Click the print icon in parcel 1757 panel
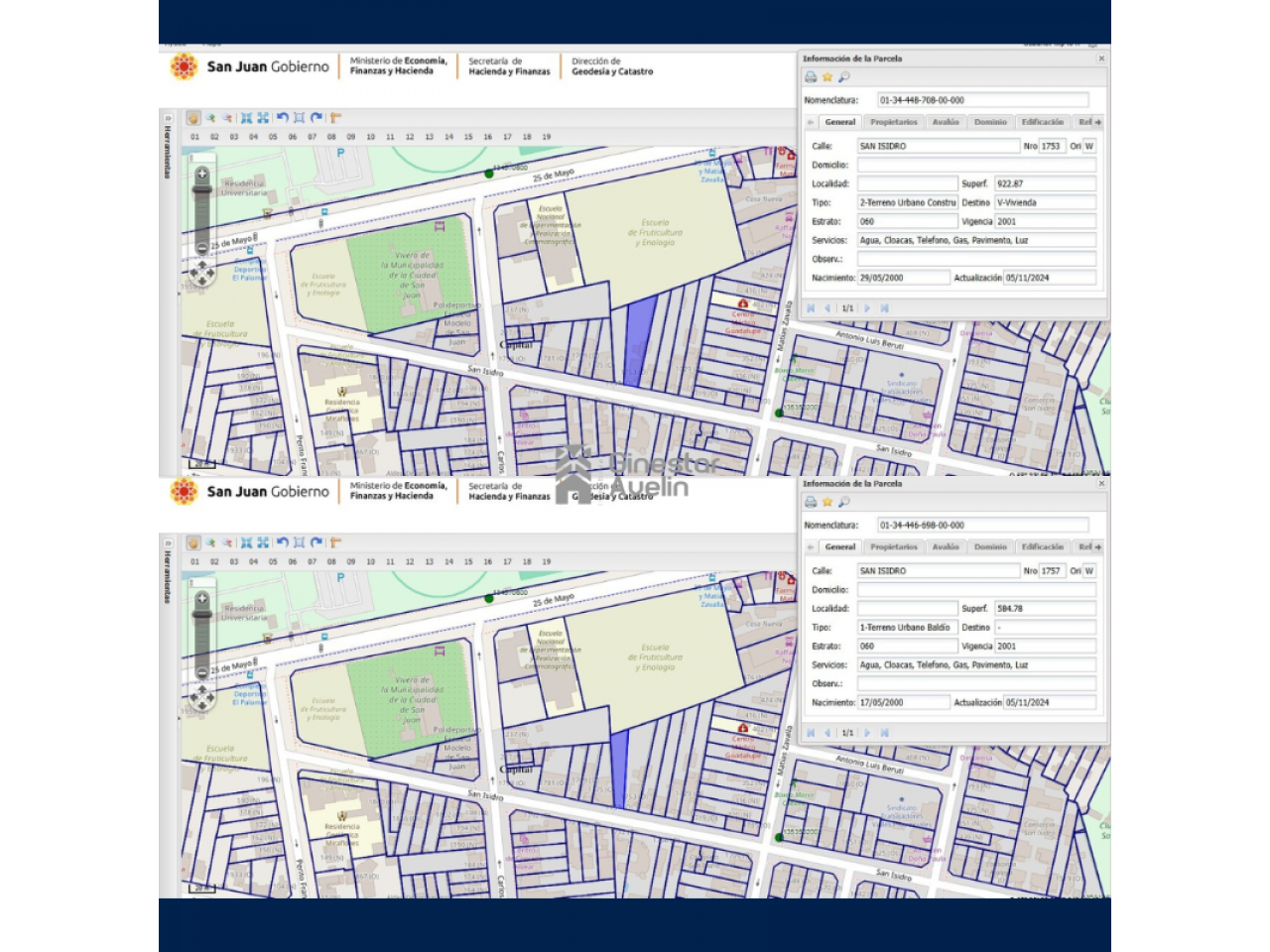1270x952 pixels. pyautogui.click(x=811, y=502)
